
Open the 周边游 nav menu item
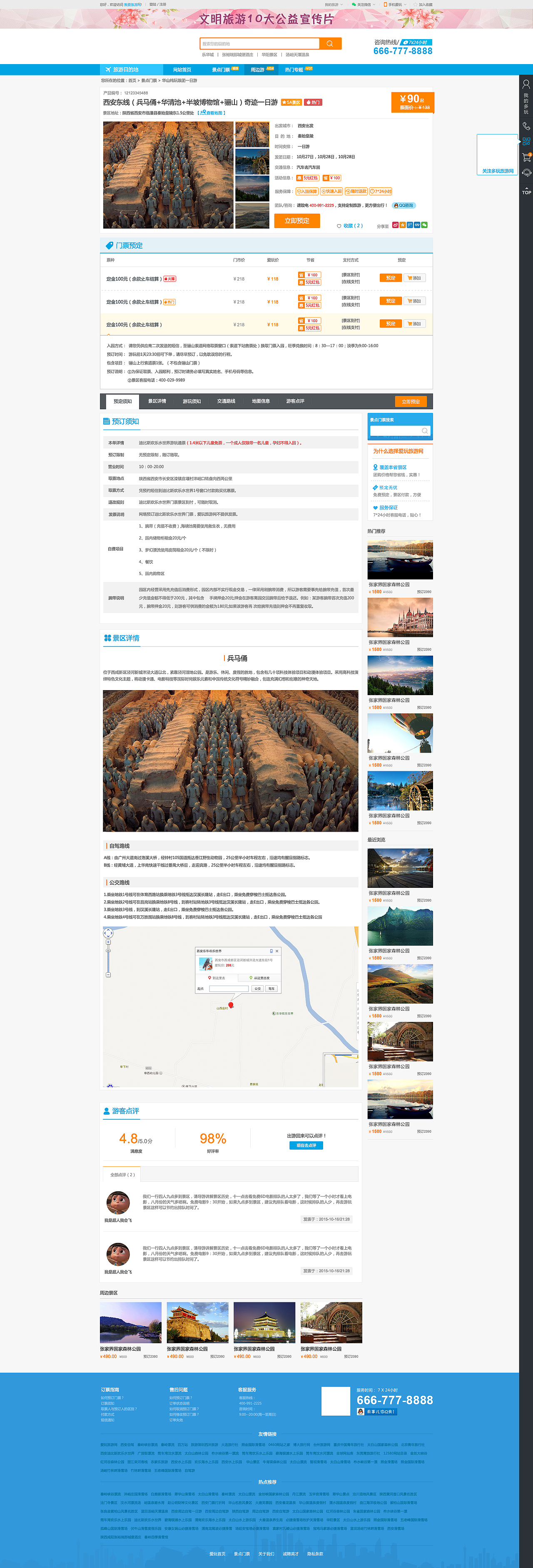pyautogui.click(x=258, y=70)
